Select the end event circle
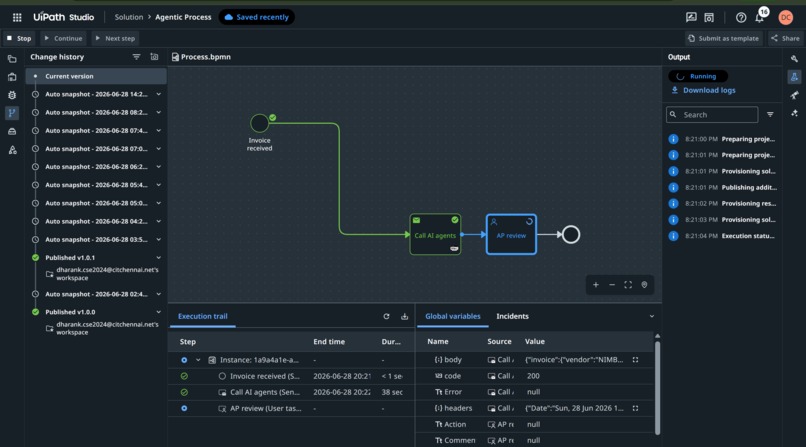806x447 pixels. [571, 234]
